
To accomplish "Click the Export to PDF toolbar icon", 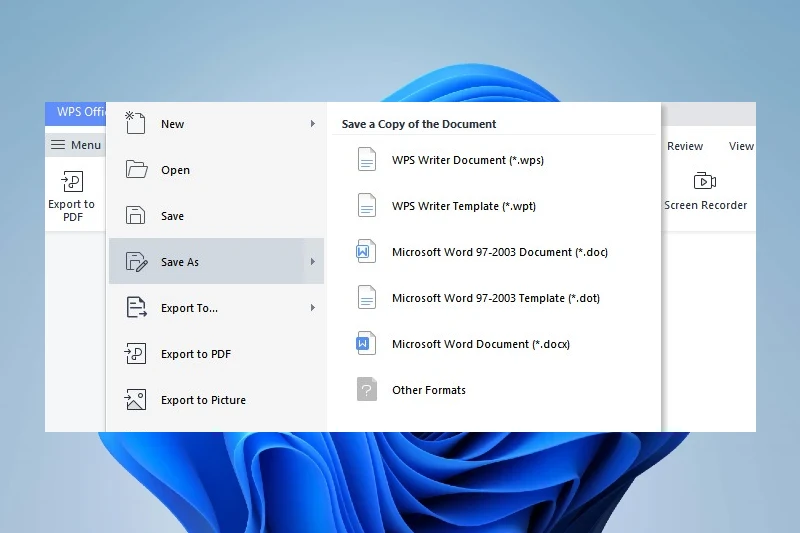I will (x=72, y=181).
